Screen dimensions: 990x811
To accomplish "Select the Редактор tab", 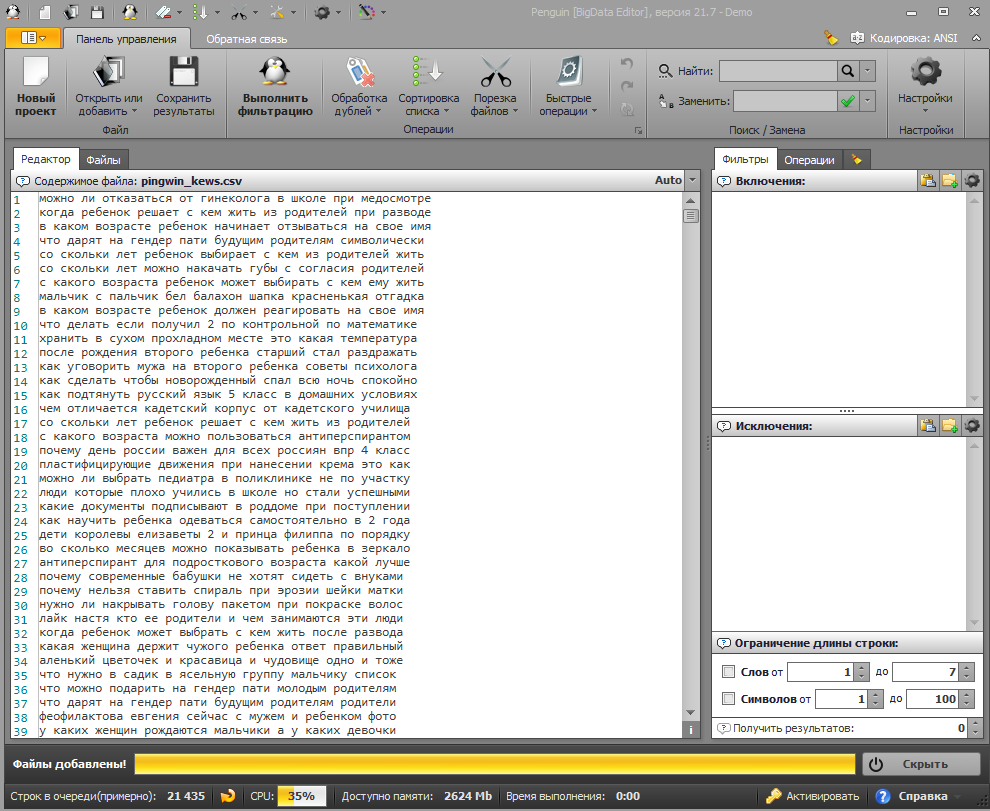I will (45, 159).
